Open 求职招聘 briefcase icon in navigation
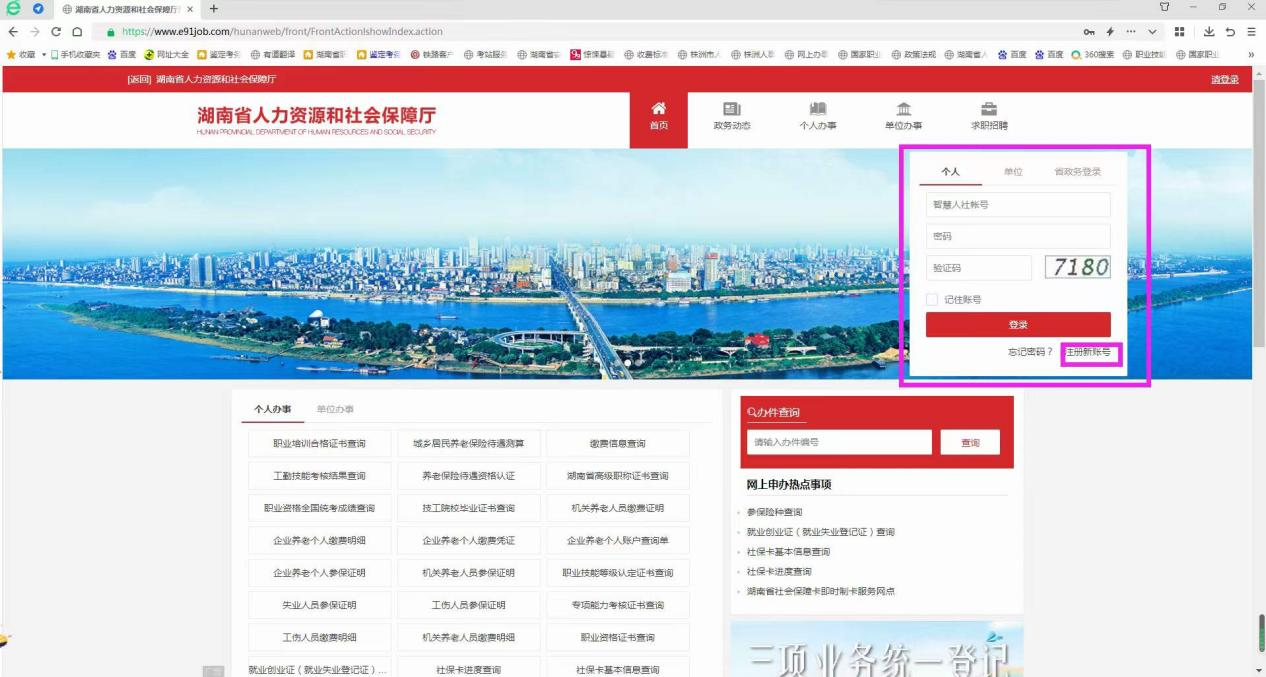The width and height of the screenshot is (1266, 677). click(x=989, y=109)
